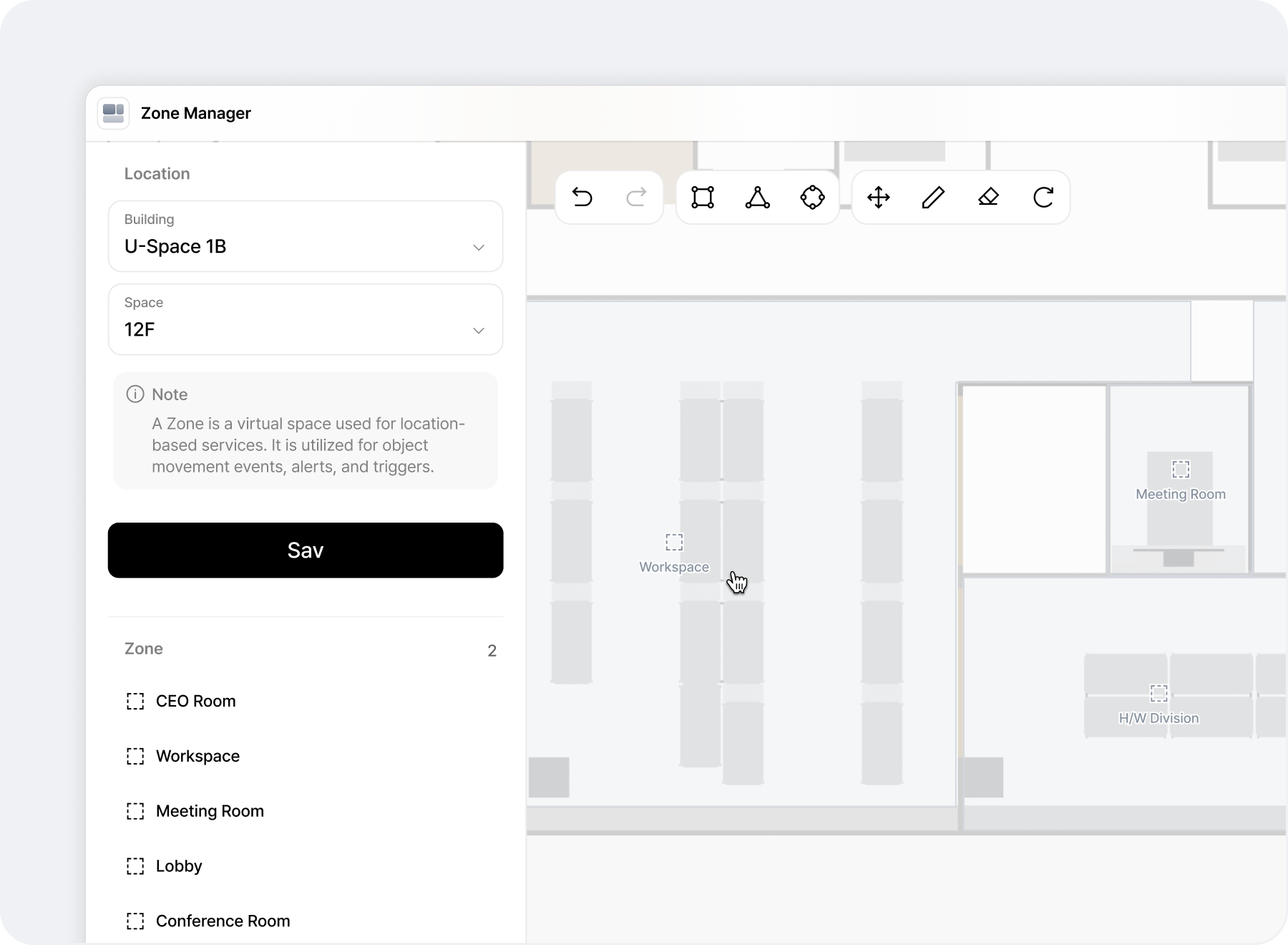Expand the Space dropdown showing 12F
This screenshot has height=945, width=1288.
pyautogui.click(x=306, y=319)
